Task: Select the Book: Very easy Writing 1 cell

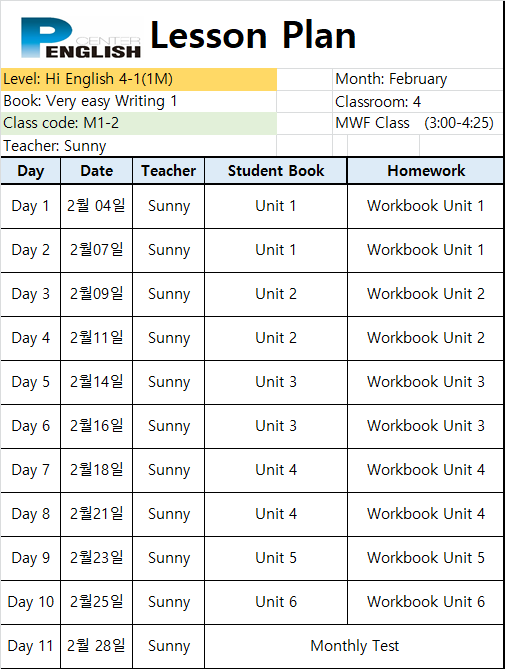Action: (x=139, y=102)
